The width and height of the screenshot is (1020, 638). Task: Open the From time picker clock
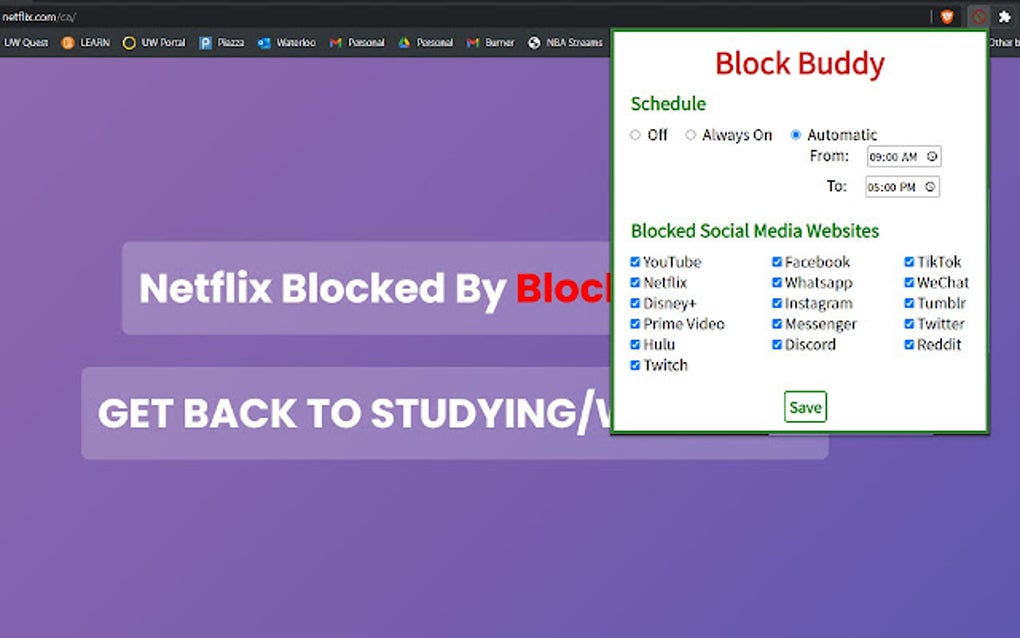click(930, 156)
